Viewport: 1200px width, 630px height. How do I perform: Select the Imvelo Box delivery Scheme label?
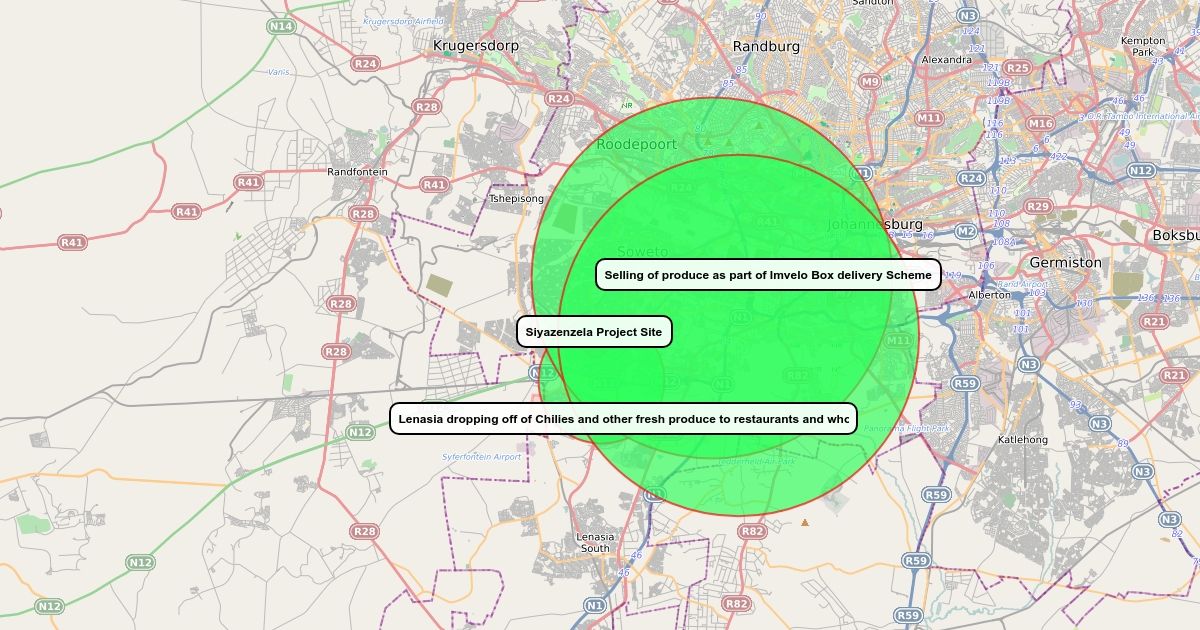click(x=768, y=275)
